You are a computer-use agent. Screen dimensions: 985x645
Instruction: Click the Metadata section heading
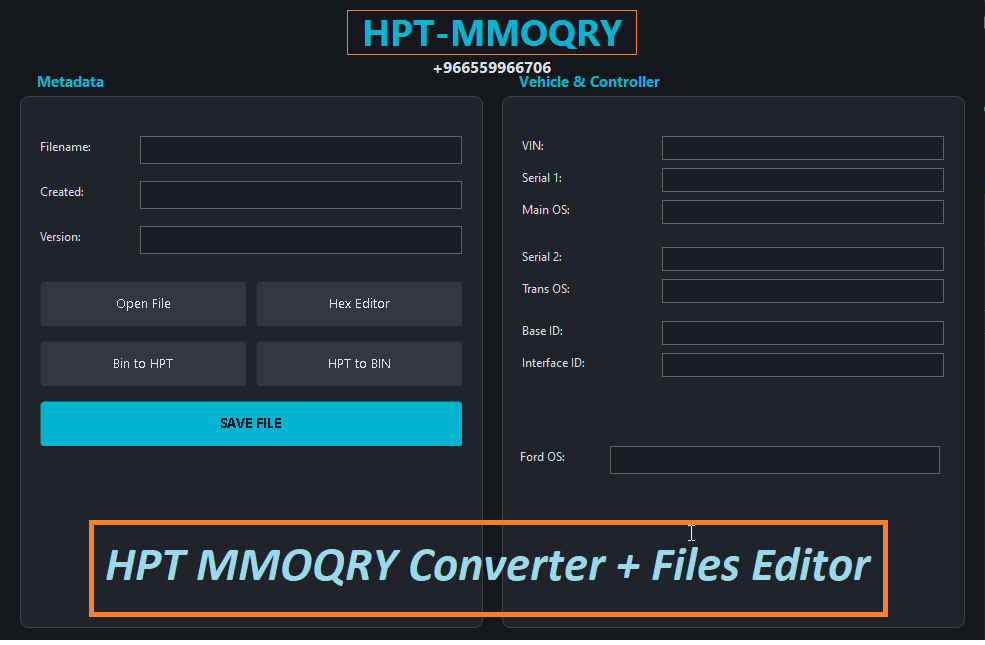[70, 82]
